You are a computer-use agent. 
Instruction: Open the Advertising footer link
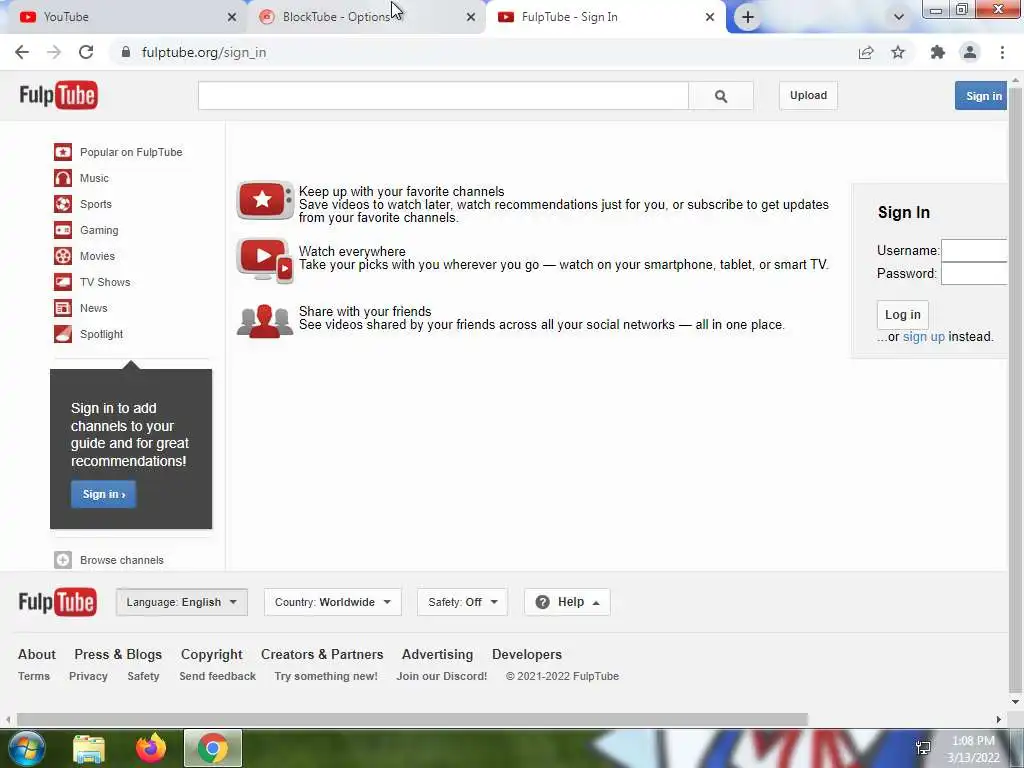click(x=438, y=654)
